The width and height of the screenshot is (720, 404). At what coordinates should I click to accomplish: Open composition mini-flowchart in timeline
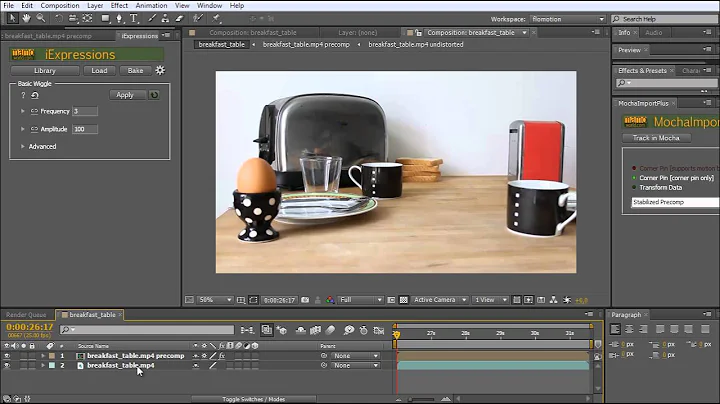click(247, 330)
